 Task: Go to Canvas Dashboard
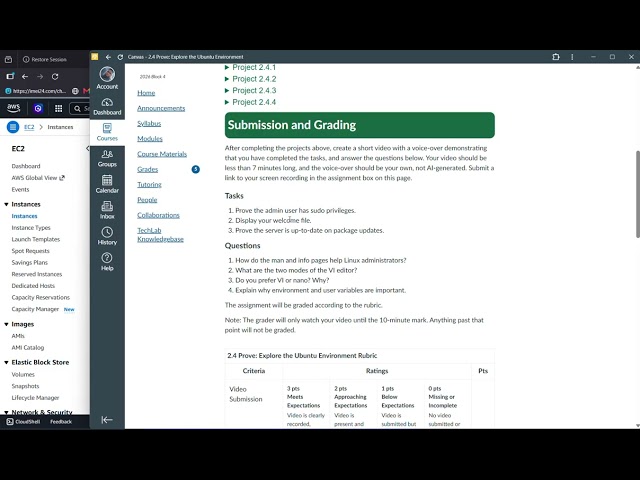coord(107,107)
